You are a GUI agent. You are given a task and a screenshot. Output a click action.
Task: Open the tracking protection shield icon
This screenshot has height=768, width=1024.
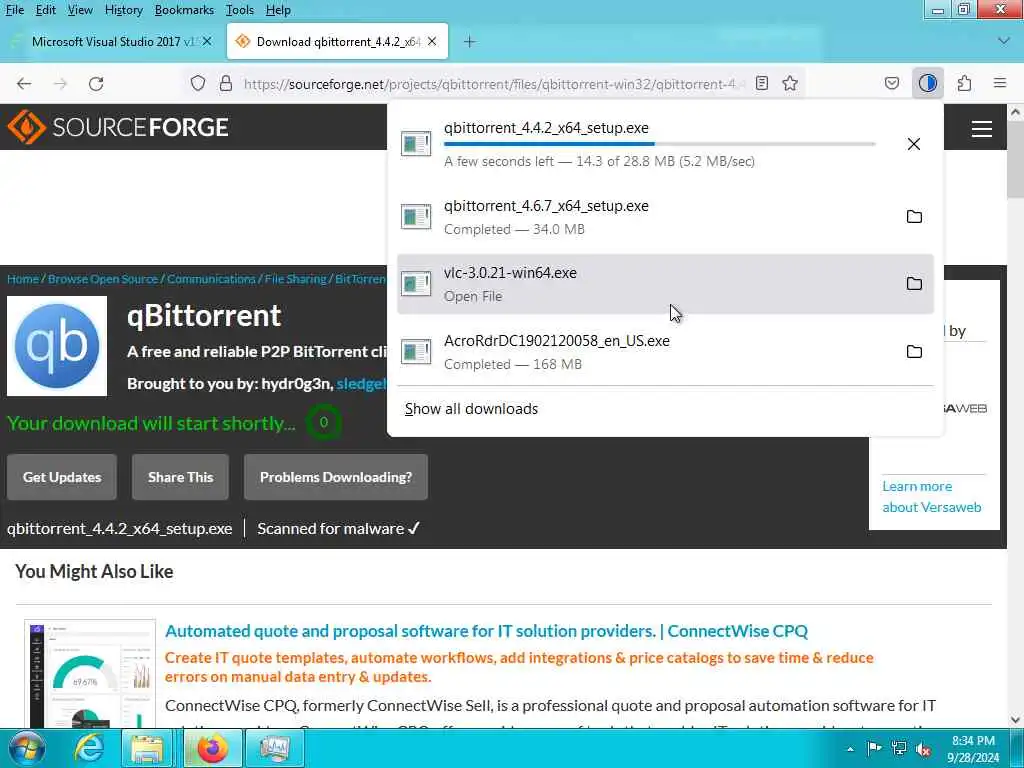198,84
